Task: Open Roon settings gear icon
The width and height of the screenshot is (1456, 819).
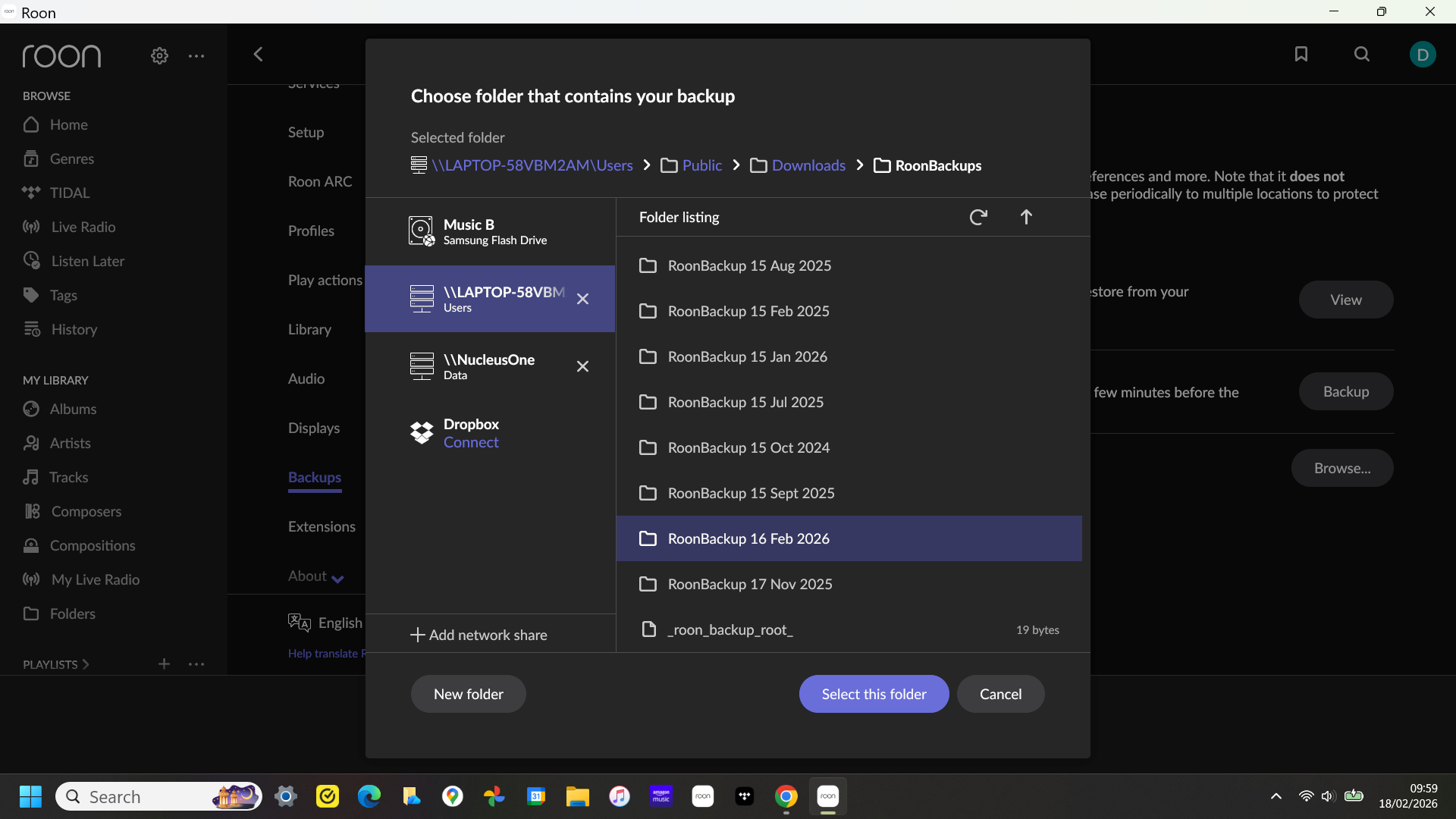Action: tap(159, 55)
